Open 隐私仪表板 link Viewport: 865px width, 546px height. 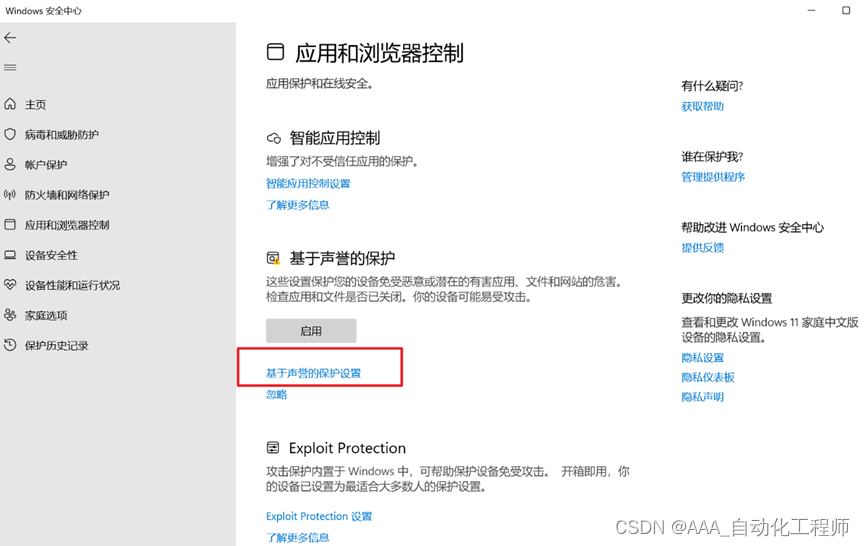[x=708, y=377]
